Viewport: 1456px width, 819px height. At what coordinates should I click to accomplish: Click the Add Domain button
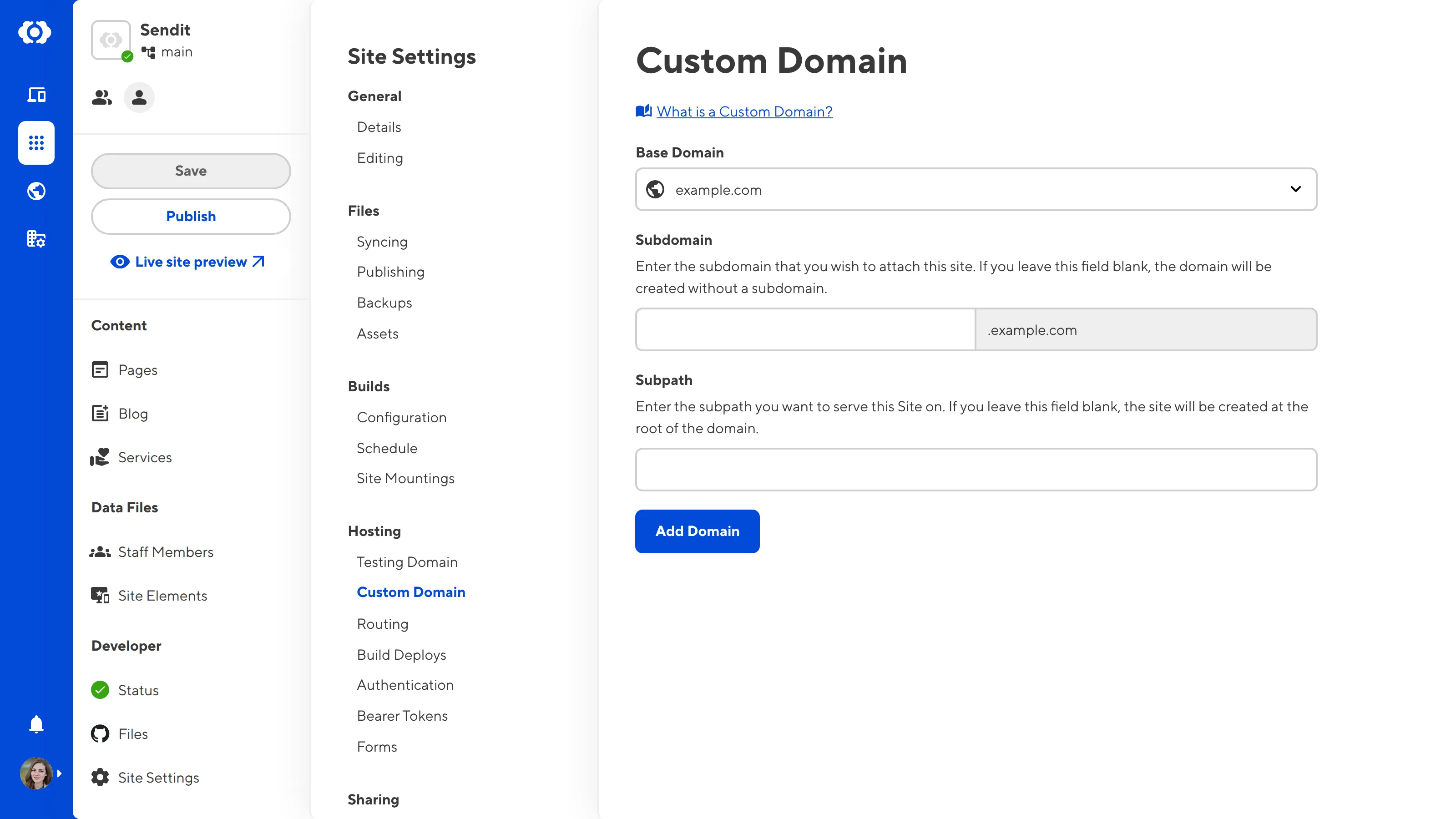point(697,531)
